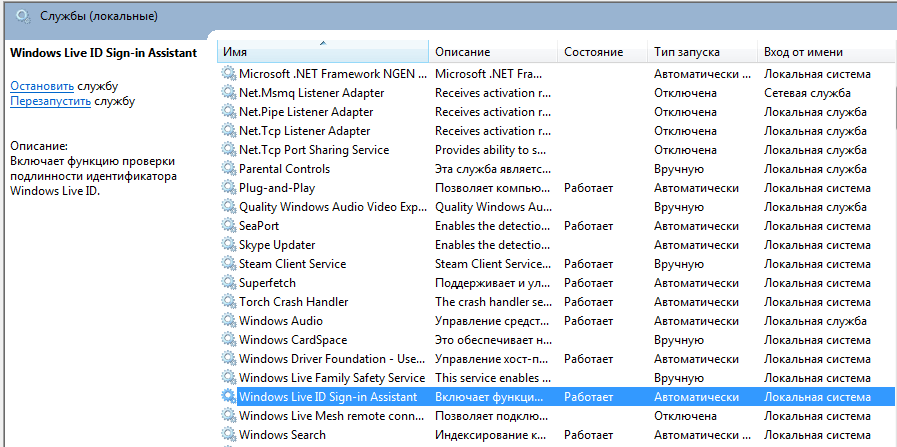Click gear icon of Skype Updater service
897x447 pixels.
229,245
